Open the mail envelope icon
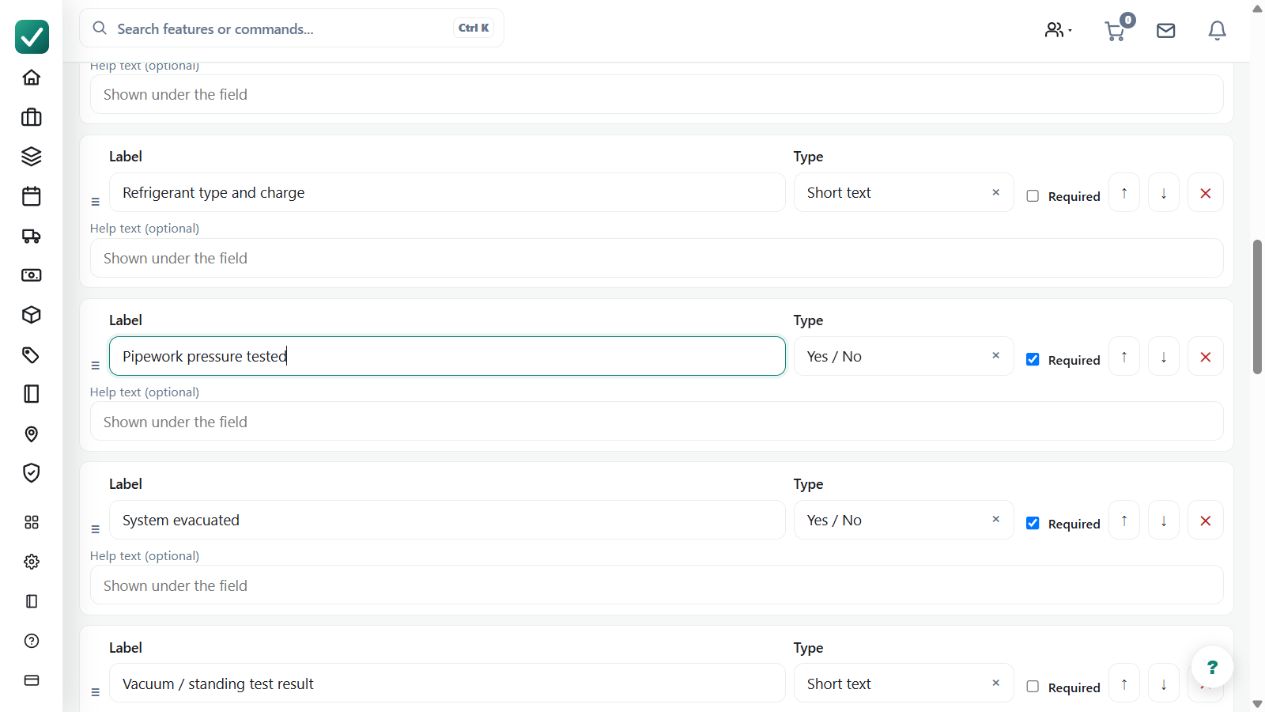 [1166, 31]
